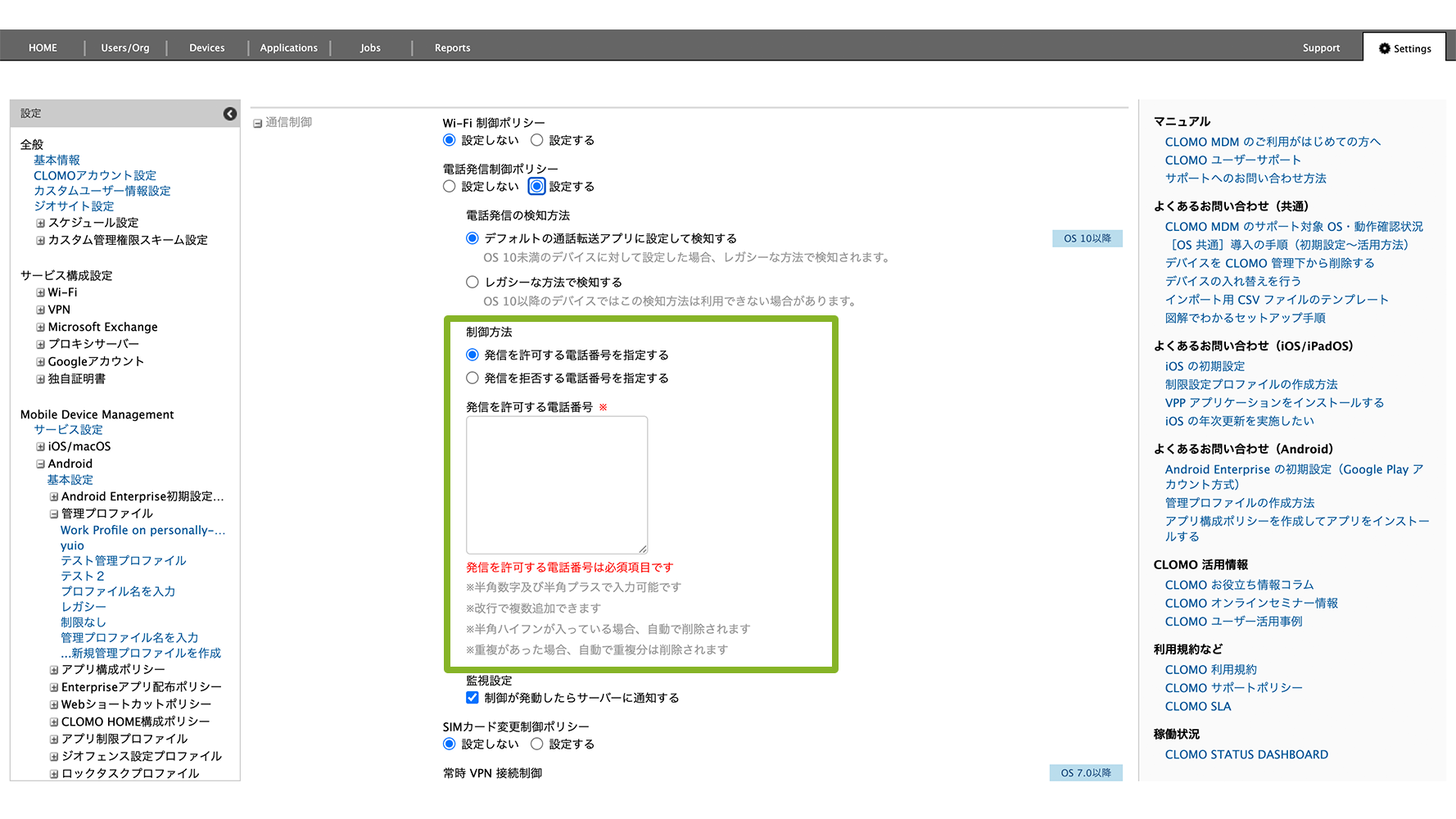
Task: Collapse the 管理プロファイル minus icon
Action: (54, 514)
